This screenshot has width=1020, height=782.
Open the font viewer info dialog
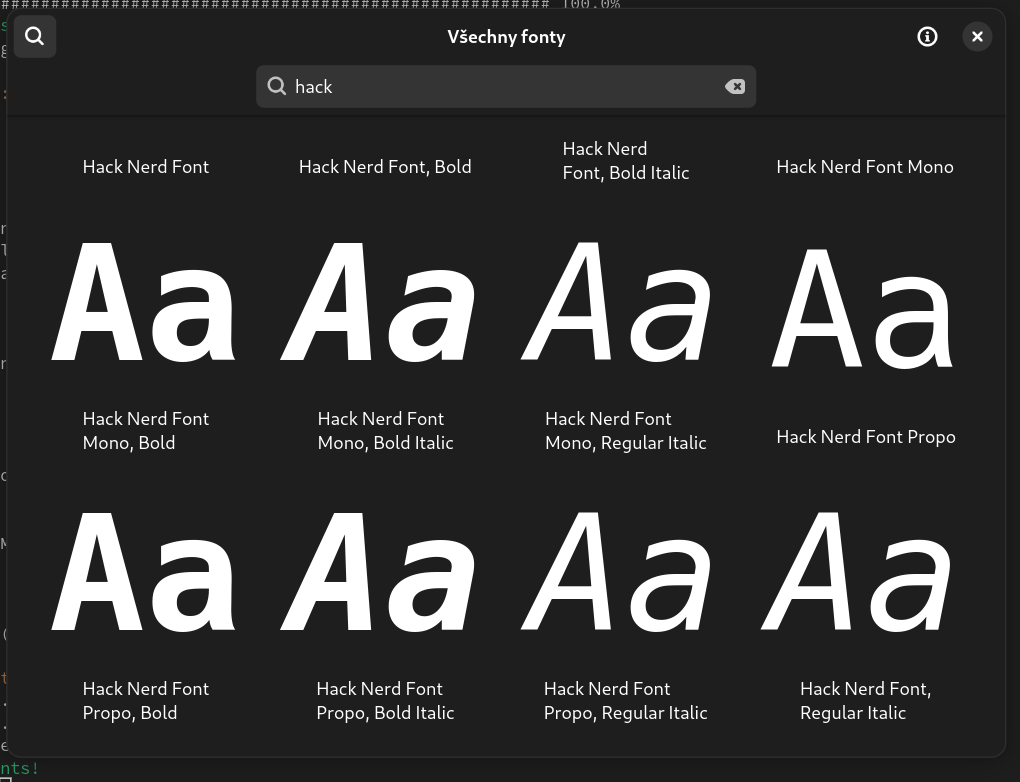click(x=927, y=37)
